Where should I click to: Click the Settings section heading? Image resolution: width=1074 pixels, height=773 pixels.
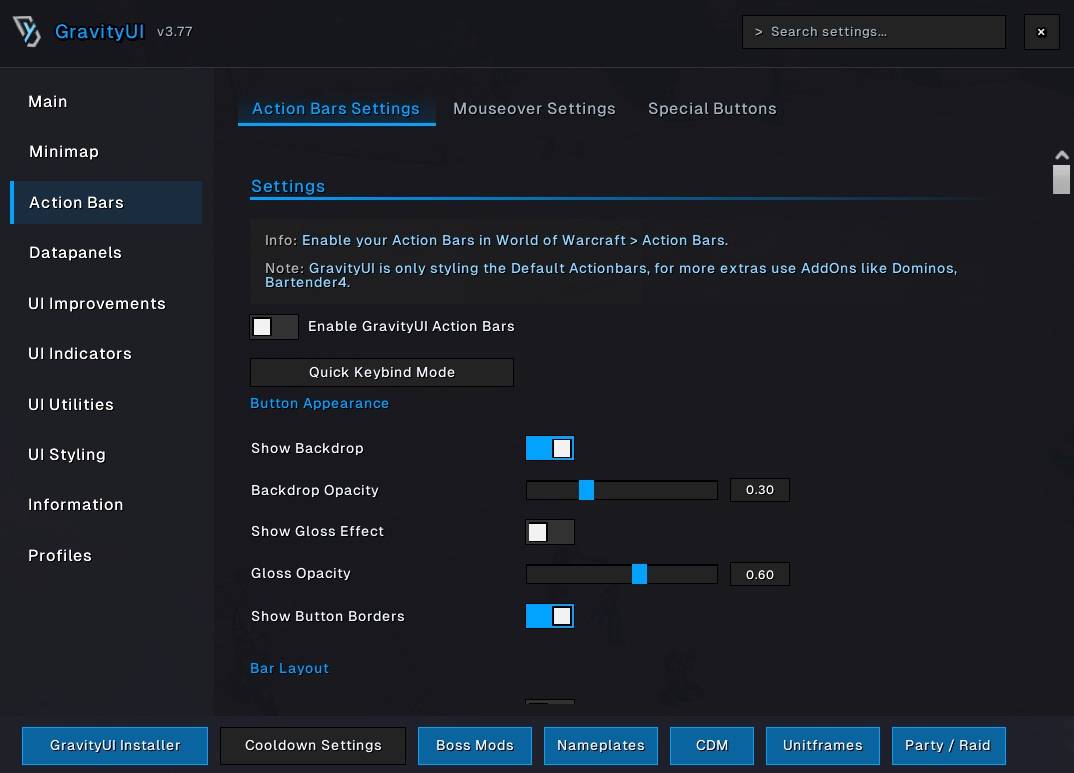[x=288, y=186]
